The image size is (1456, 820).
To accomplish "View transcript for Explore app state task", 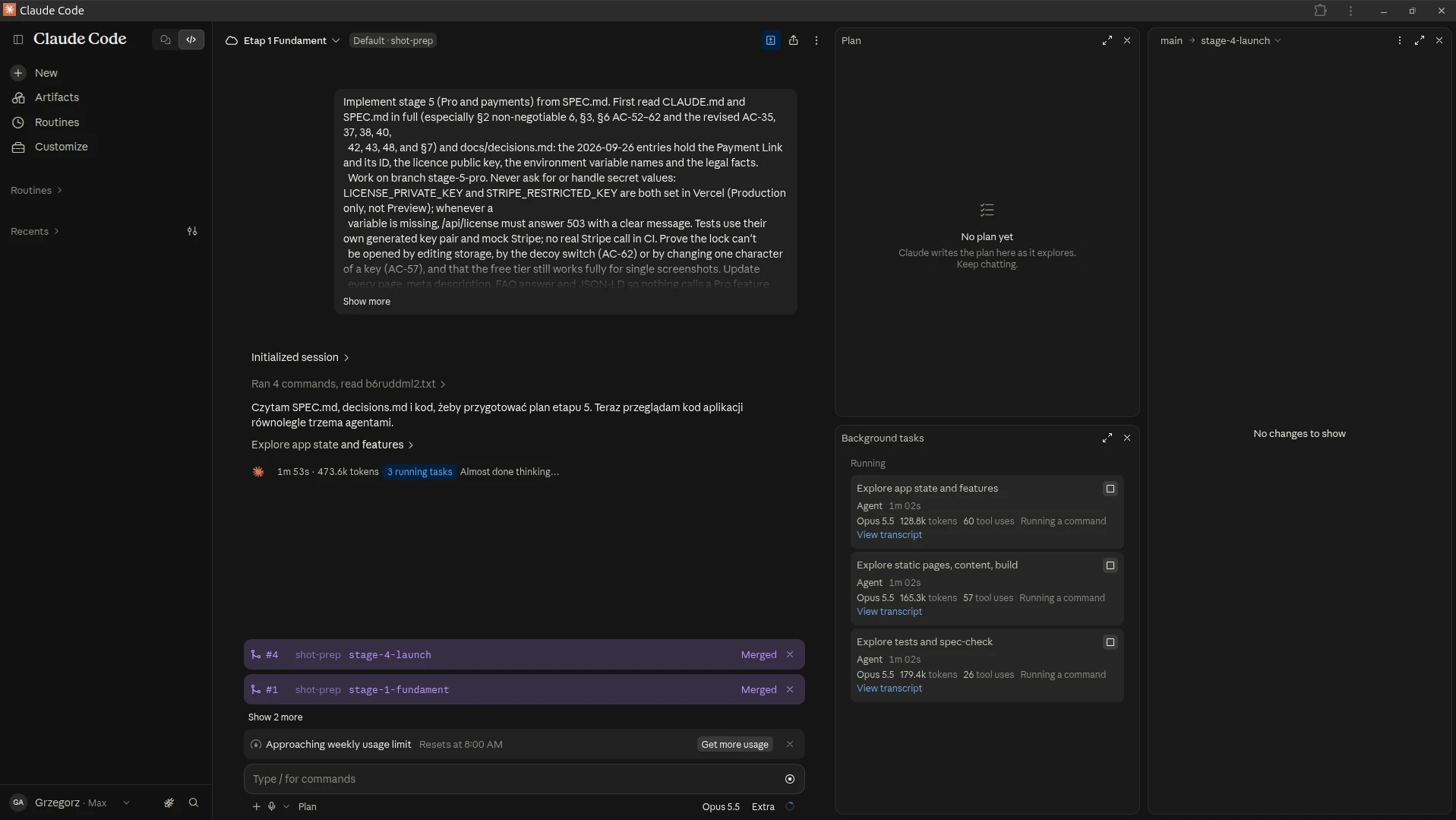I will coord(889,535).
